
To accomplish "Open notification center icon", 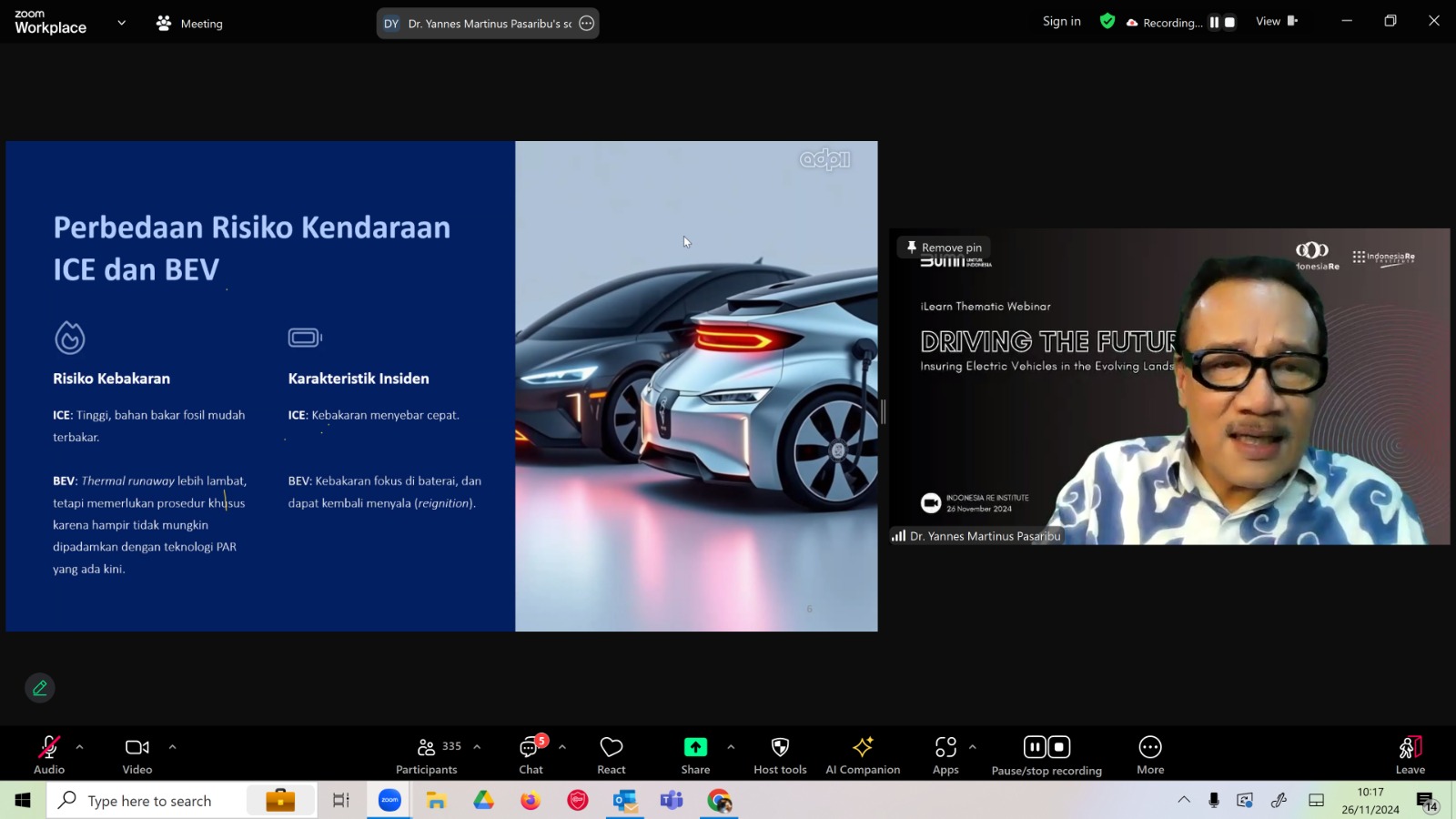I will coord(1427,802).
